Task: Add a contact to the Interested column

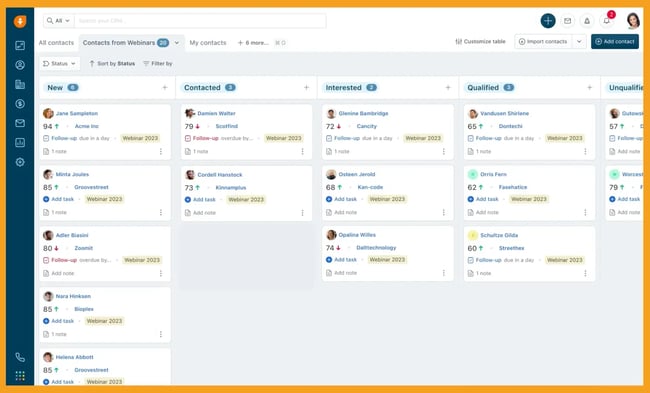Action: click(448, 87)
